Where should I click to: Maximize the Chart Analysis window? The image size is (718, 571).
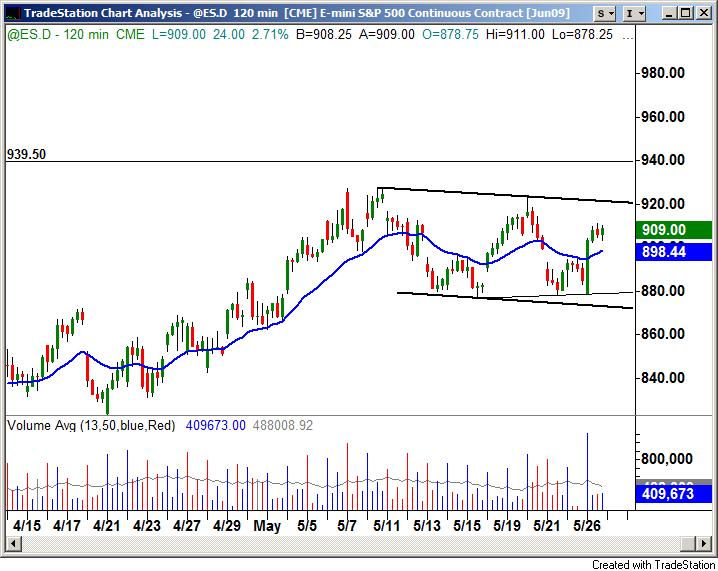pyautogui.click(x=685, y=13)
